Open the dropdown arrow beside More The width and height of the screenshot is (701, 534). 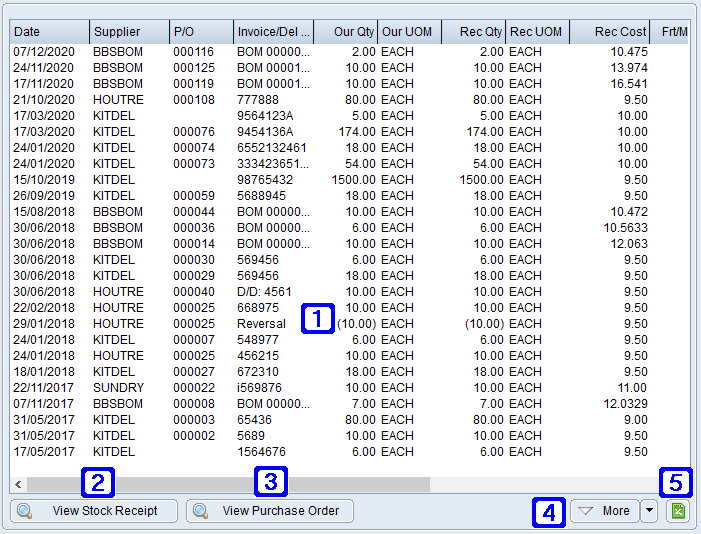[650, 511]
